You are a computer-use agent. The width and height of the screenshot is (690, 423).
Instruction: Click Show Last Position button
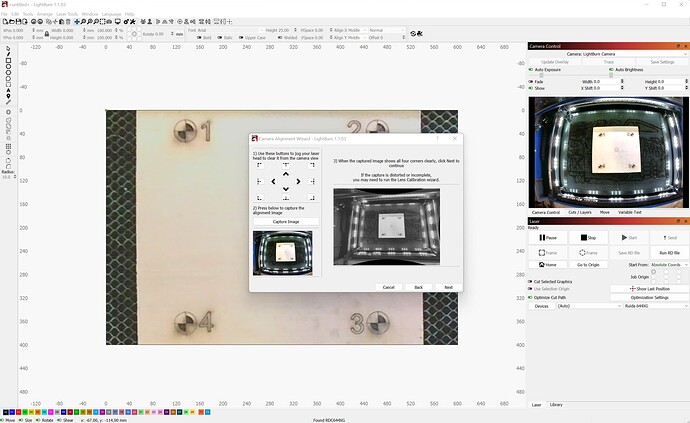pyautogui.click(x=650, y=289)
